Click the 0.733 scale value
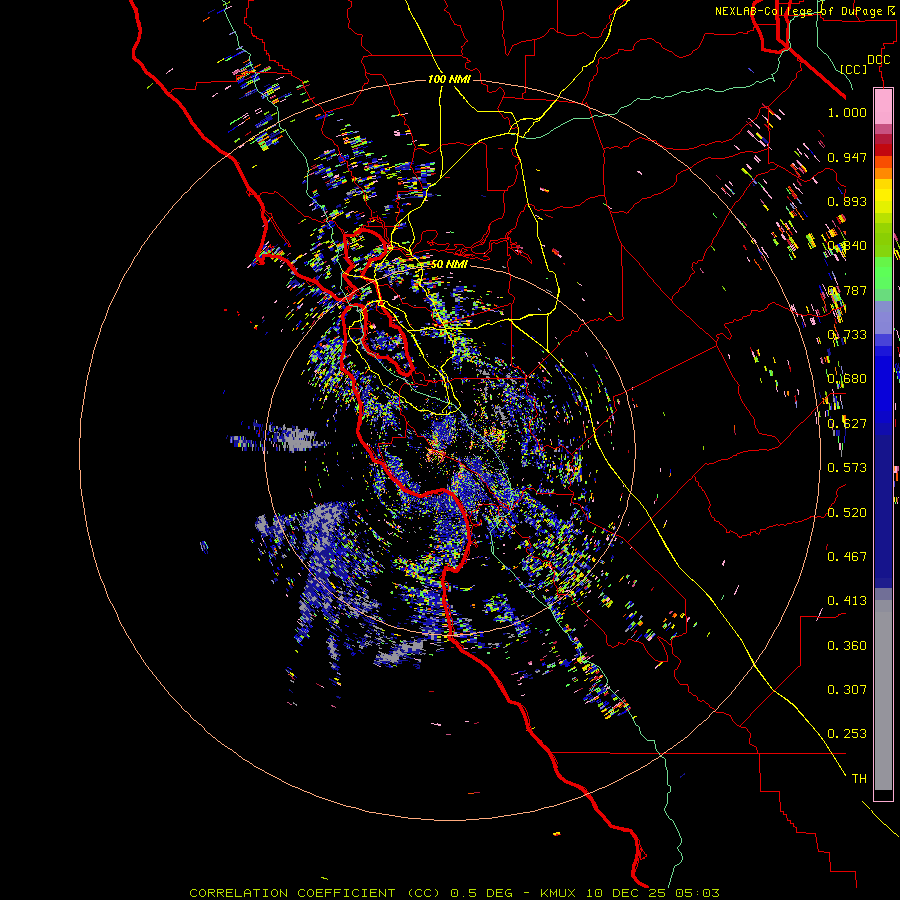The height and width of the screenshot is (900, 900). (847, 335)
